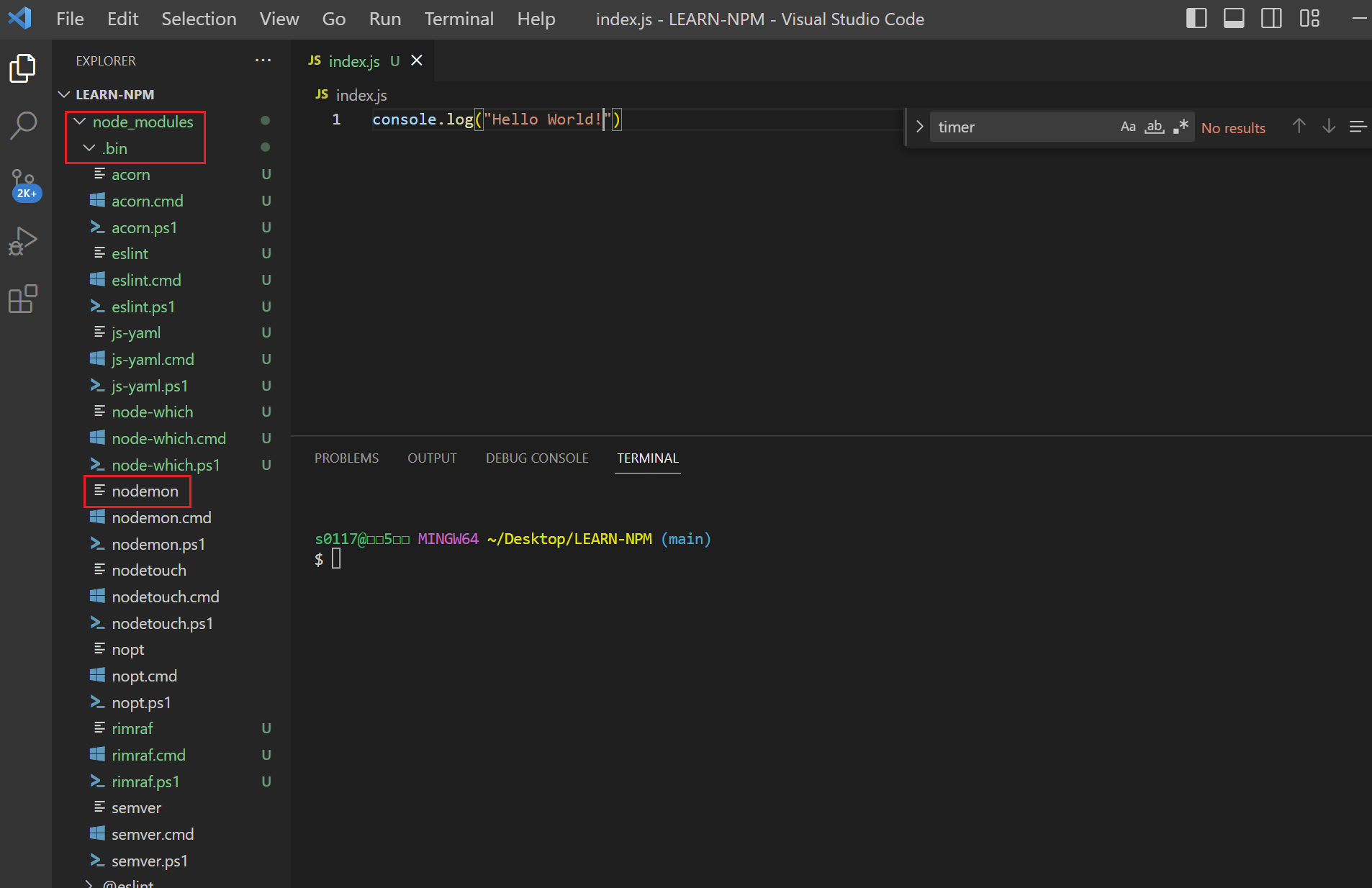Screen dimensions: 1372x888
Task: Toggle bottom panel layout icon
Action: click(1234, 19)
